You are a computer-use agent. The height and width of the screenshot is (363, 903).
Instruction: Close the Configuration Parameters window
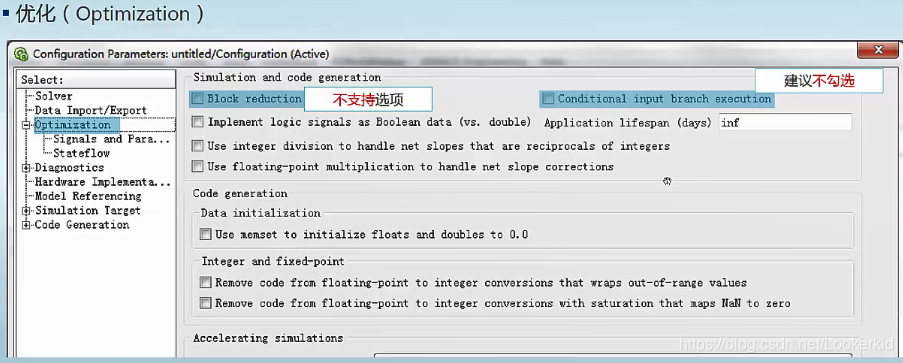[878, 50]
